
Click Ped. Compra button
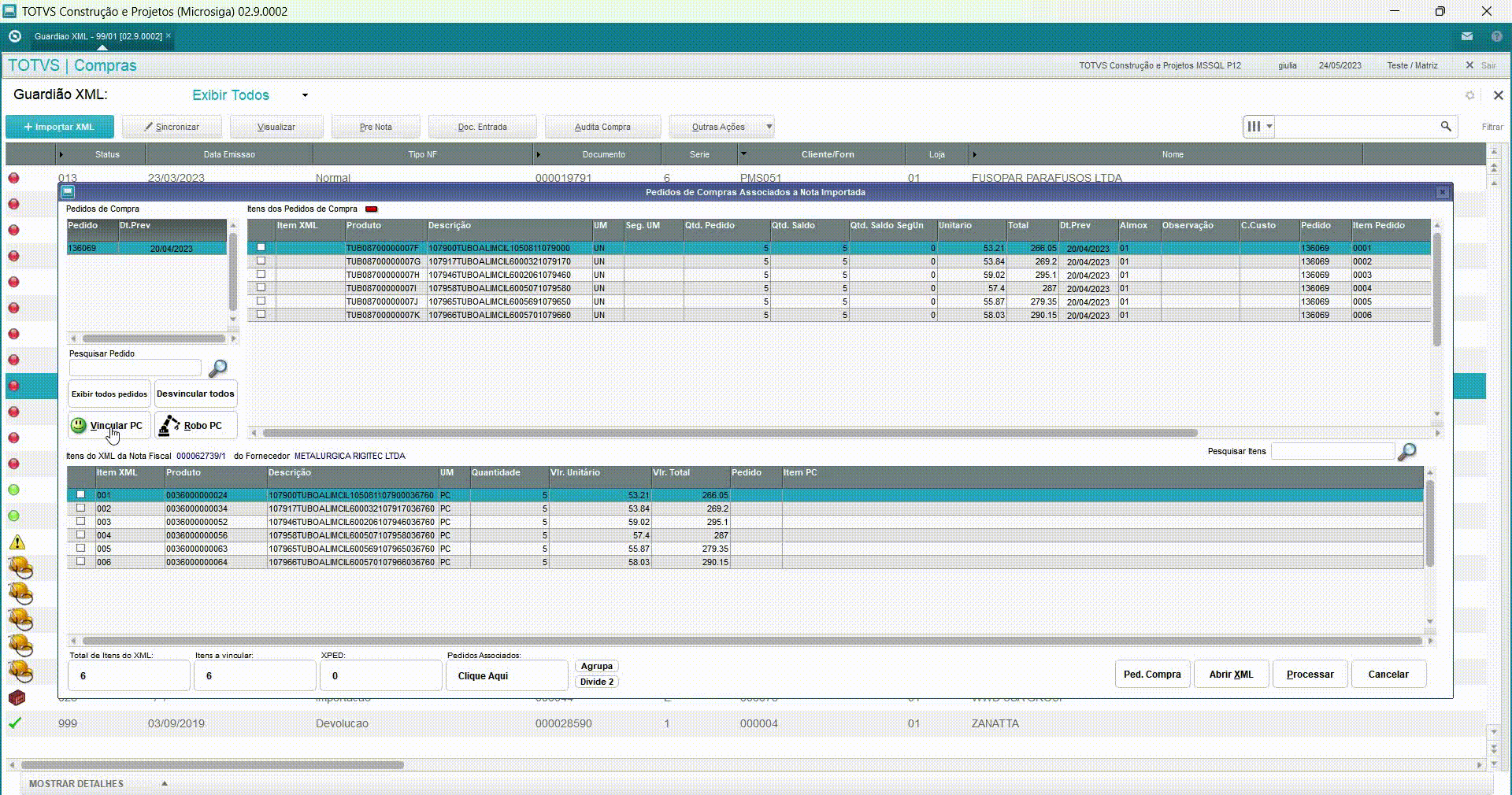(x=1152, y=675)
